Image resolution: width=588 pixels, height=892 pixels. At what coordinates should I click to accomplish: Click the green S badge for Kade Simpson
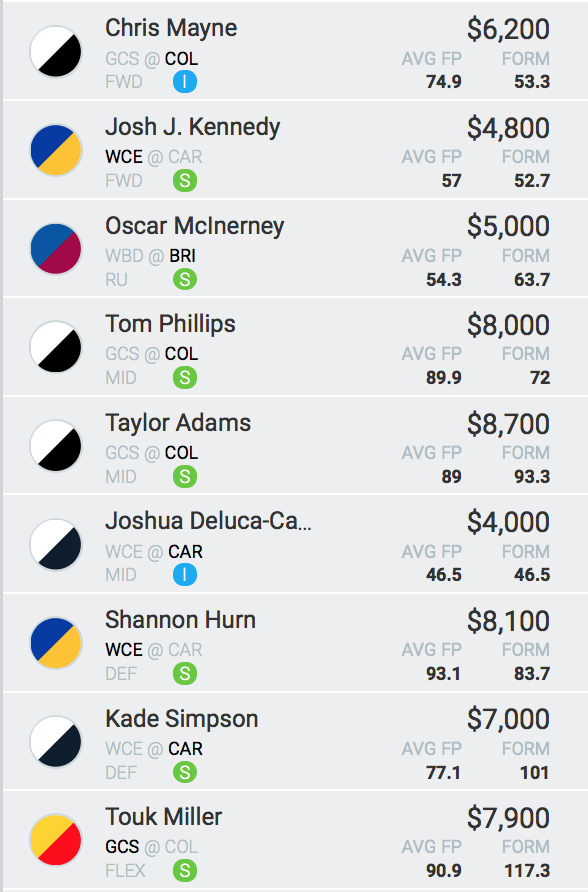click(185, 773)
